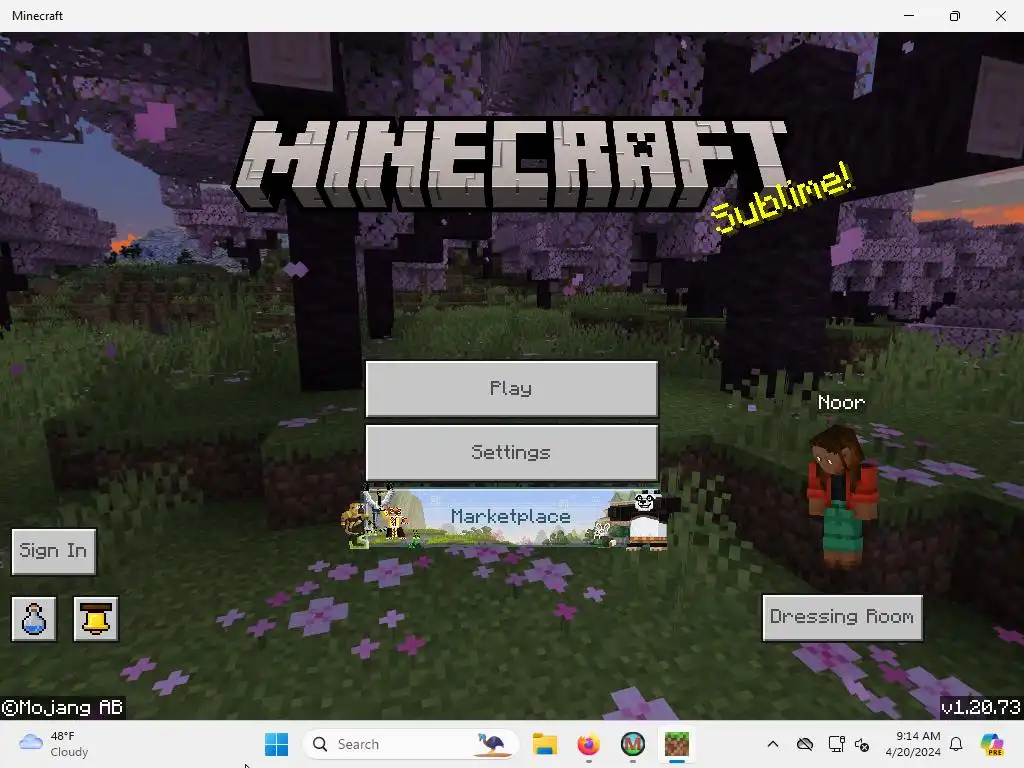This screenshot has width=1024, height=768.
Task: Open the Marketplace banner
Action: [511, 517]
